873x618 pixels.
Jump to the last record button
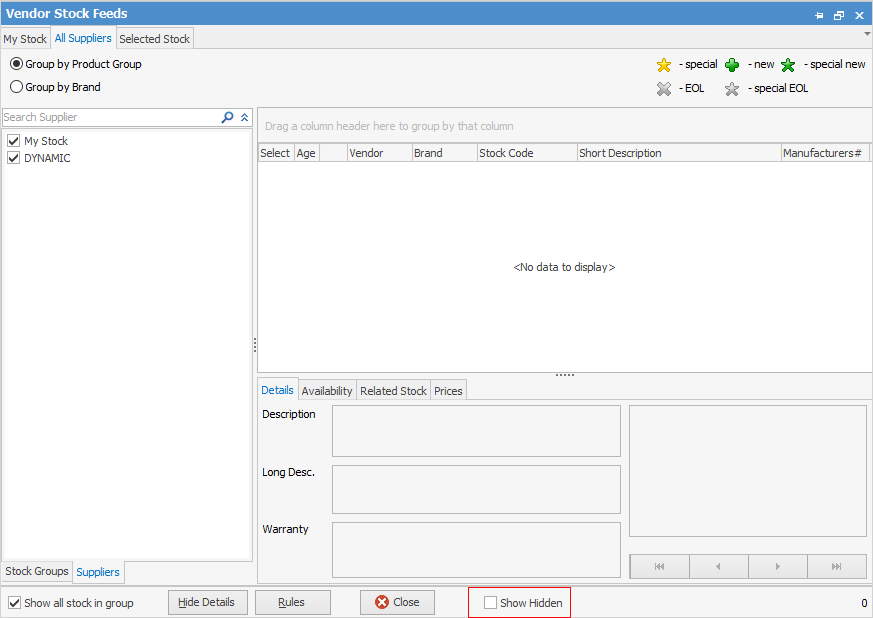pyautogui.click(x=836, y=567)
